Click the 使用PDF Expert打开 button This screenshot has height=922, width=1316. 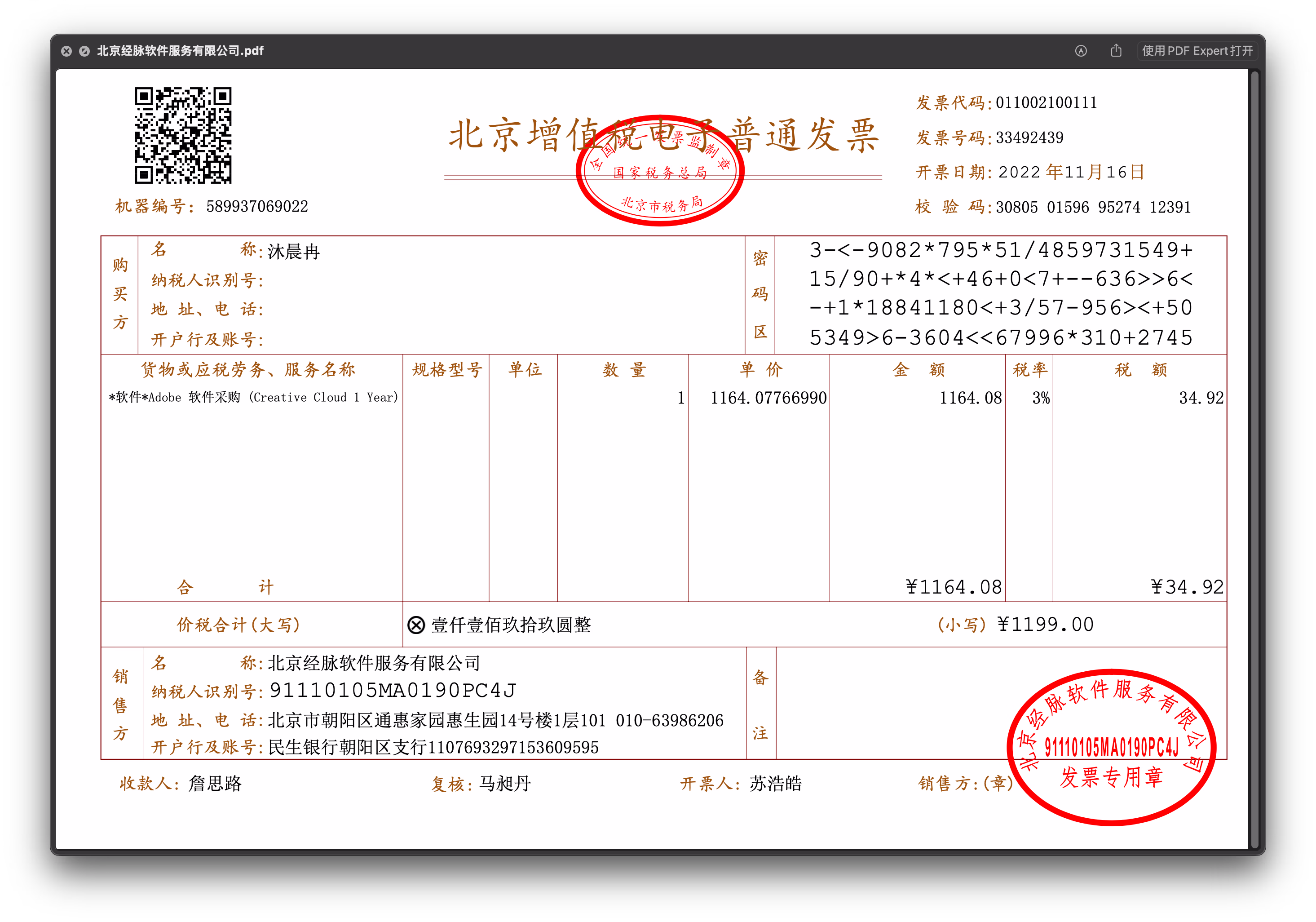coord(1197,51)
